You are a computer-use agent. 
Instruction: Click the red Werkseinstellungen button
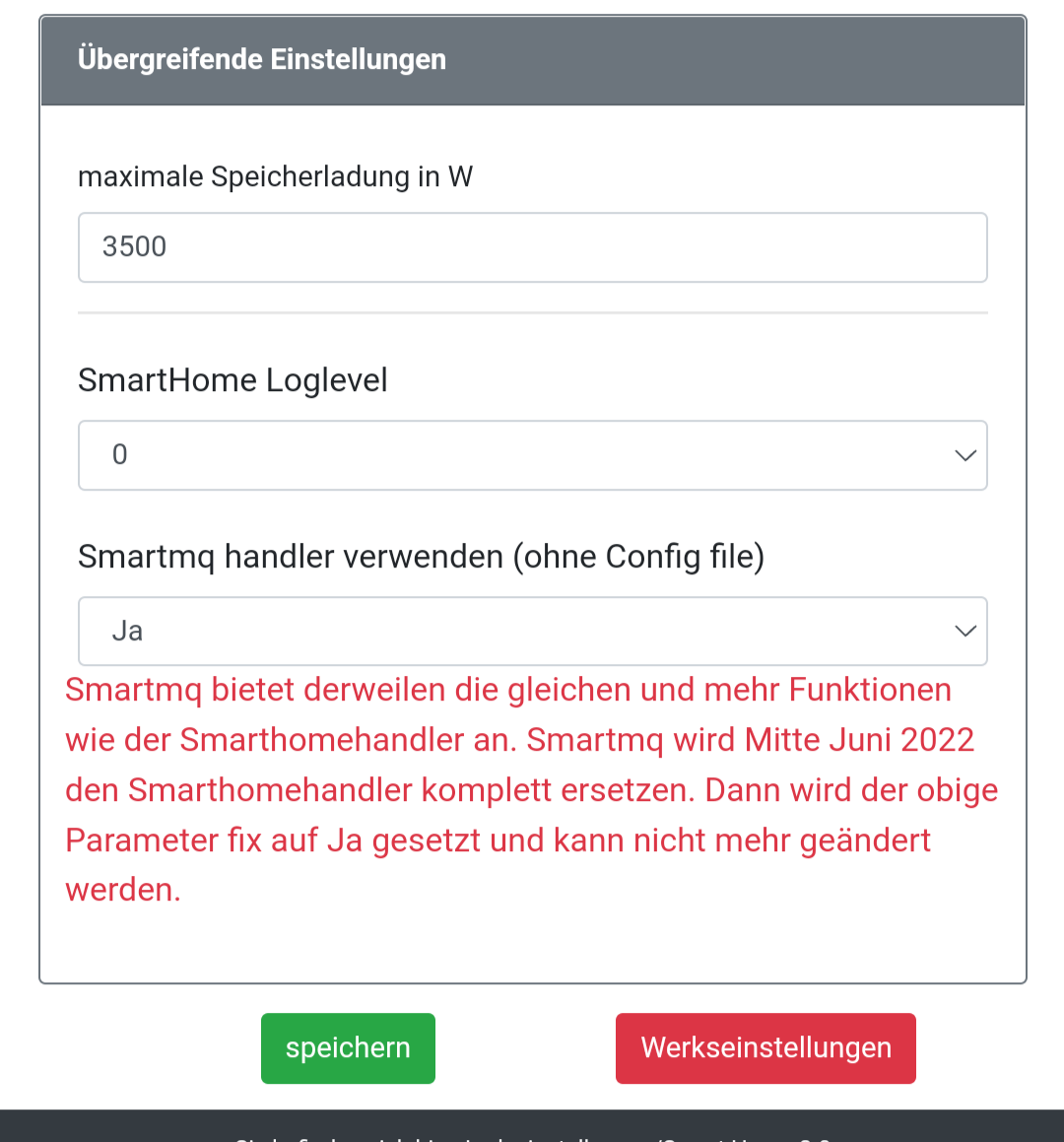(x=765, y=1048)
